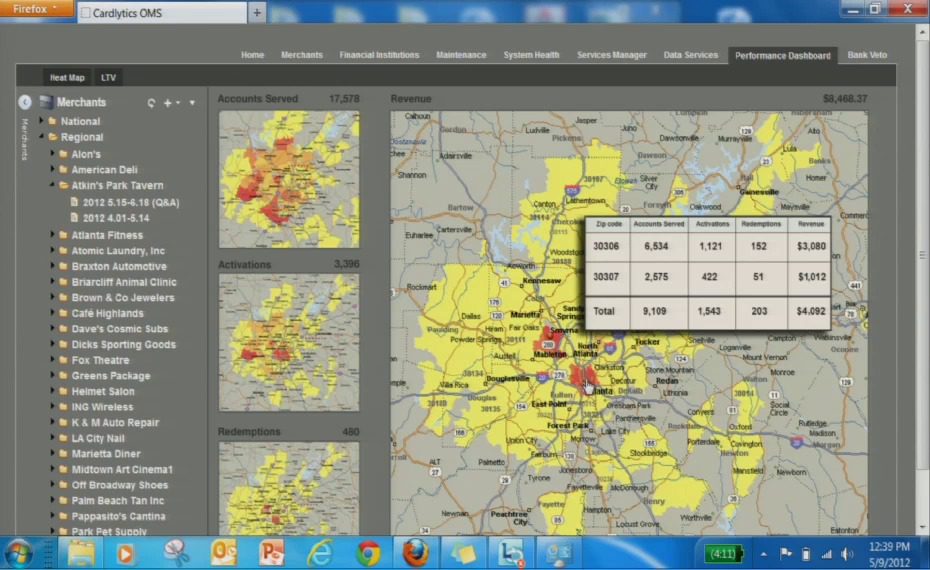The image size is (930, 570).
Task: Select the Activations map thumbnail
Action: [289, 342]
